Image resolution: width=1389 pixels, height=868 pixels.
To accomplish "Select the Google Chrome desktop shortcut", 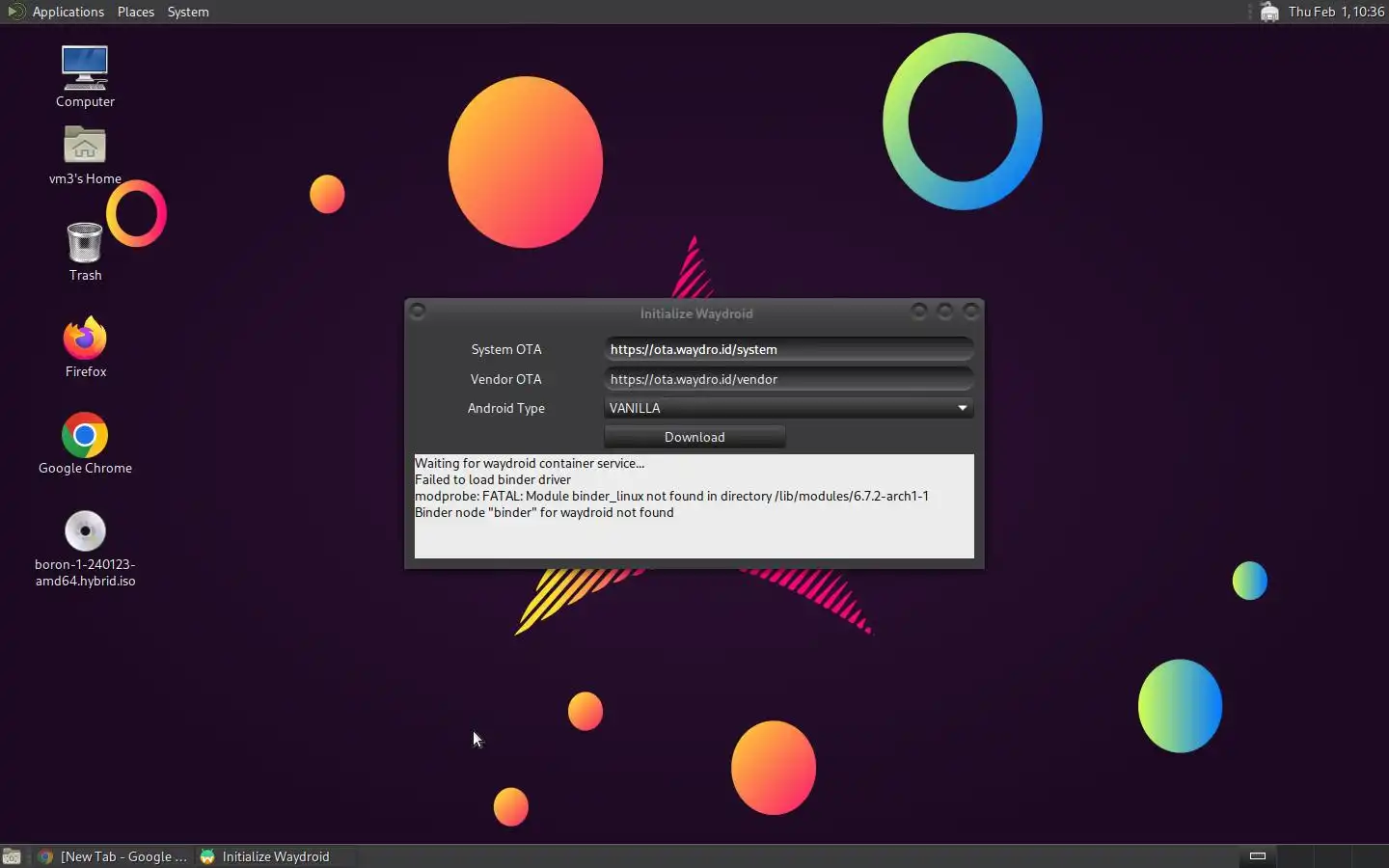I will coord(85,435).
